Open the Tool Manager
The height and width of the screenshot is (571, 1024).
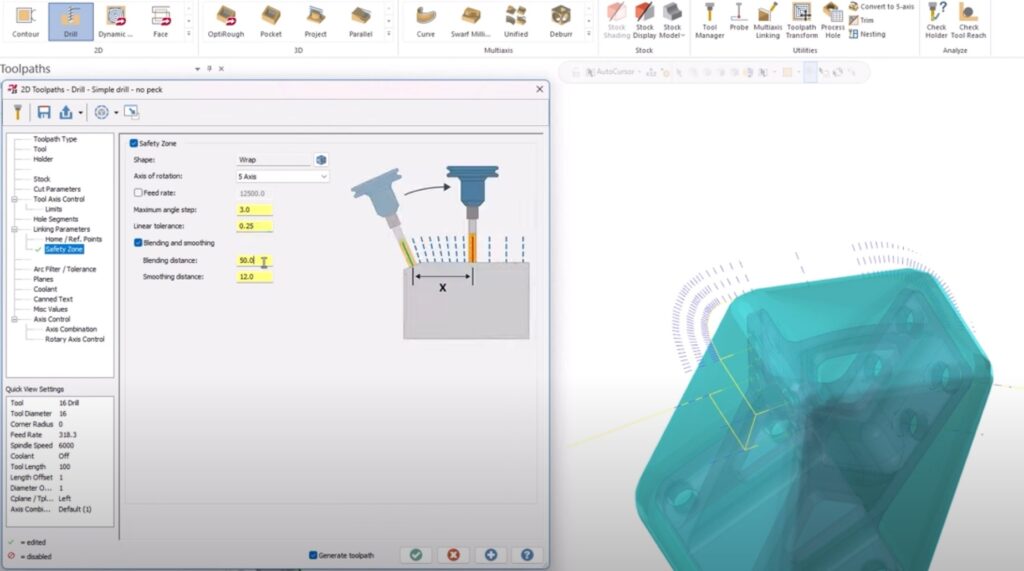710,21
